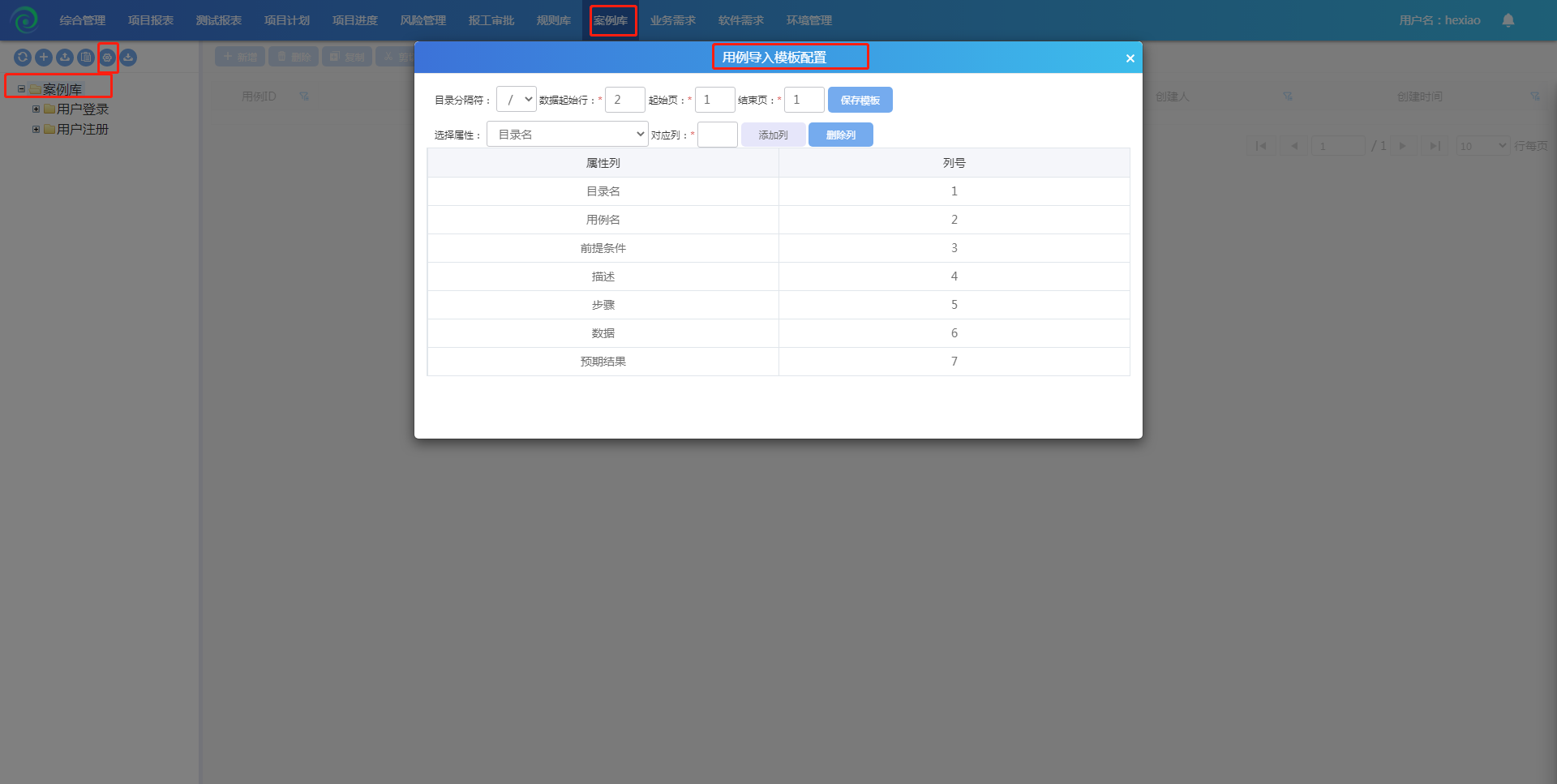The height and width of the screenshot is (784, 1557).
Task: Click the plus icon above the case tree
Action: [x=44, y=58]
